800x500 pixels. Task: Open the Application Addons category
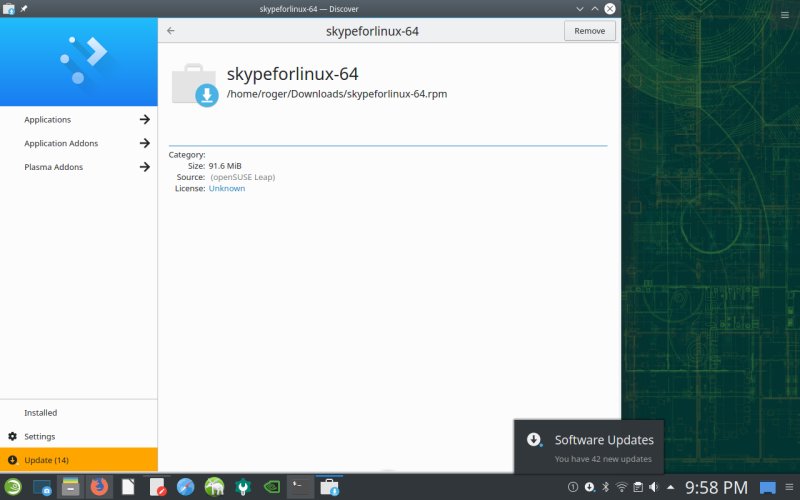[x=61, y=143]
